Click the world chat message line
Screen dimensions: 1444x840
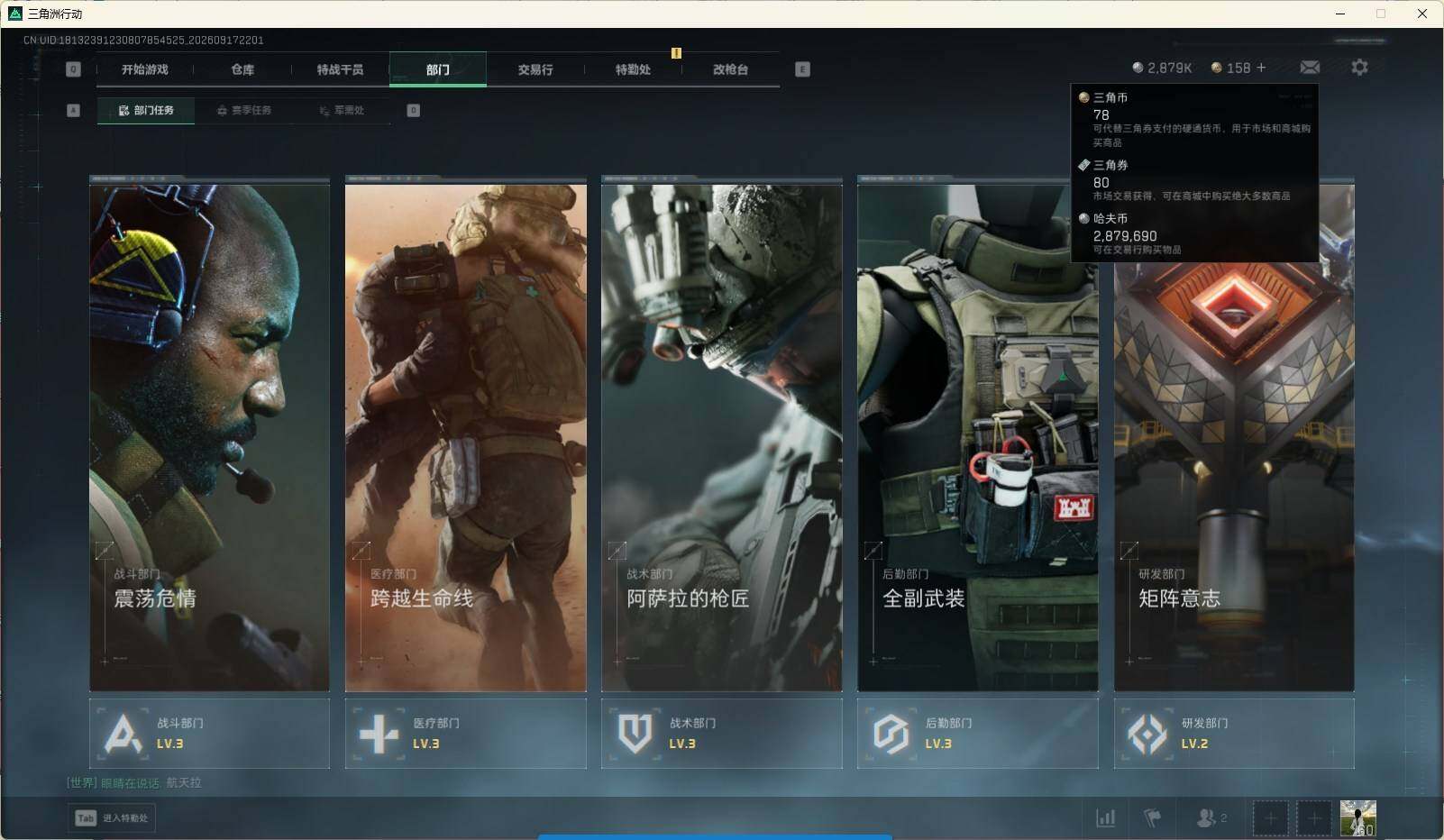point(134,782)
